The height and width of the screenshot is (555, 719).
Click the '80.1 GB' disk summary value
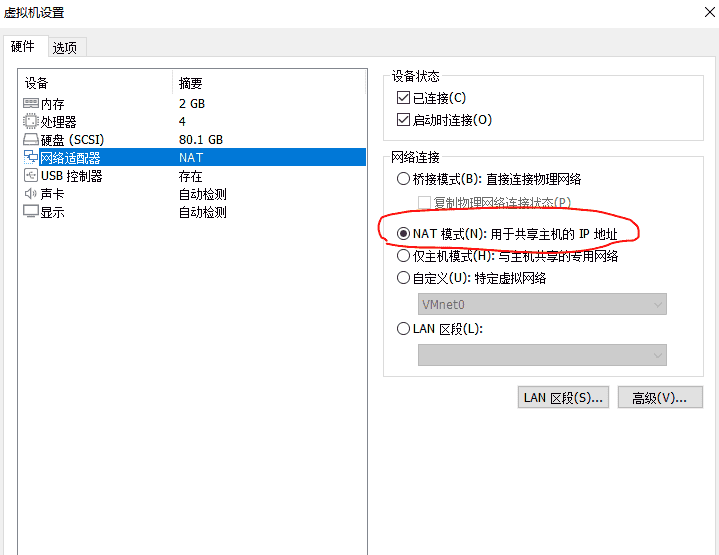pos(201,139)
